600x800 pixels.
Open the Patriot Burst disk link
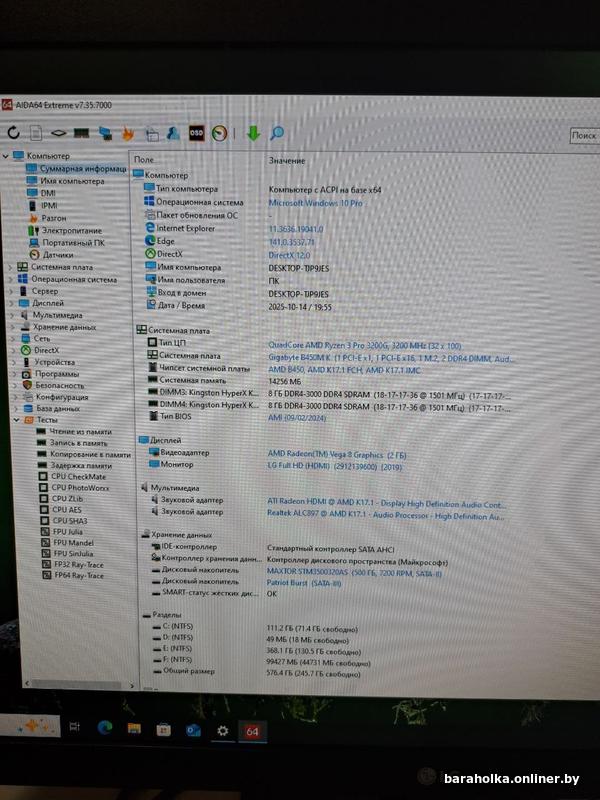tap(304, 582)
